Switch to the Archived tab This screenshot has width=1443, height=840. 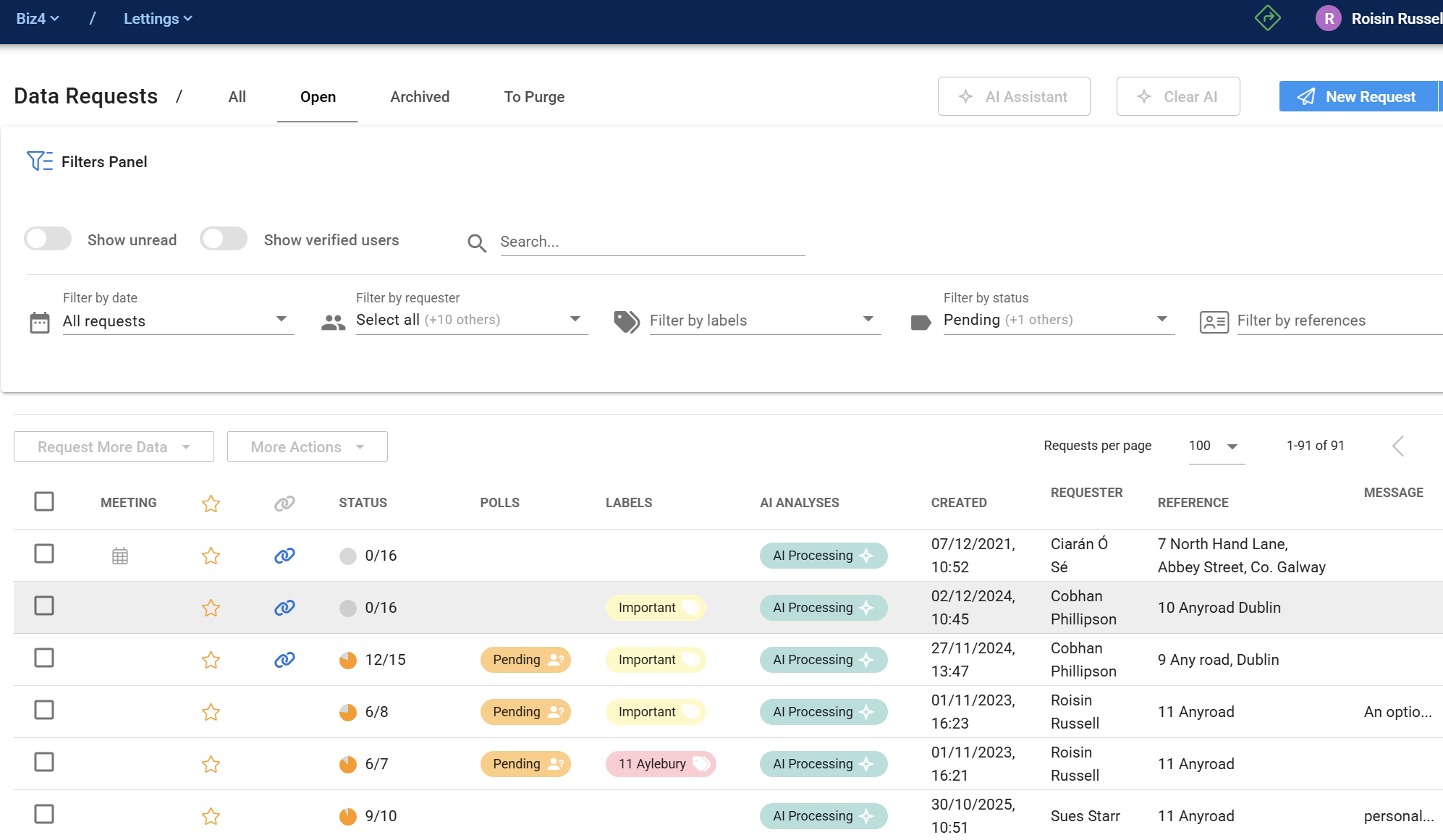pyautogui.click(x=420, y=97)
